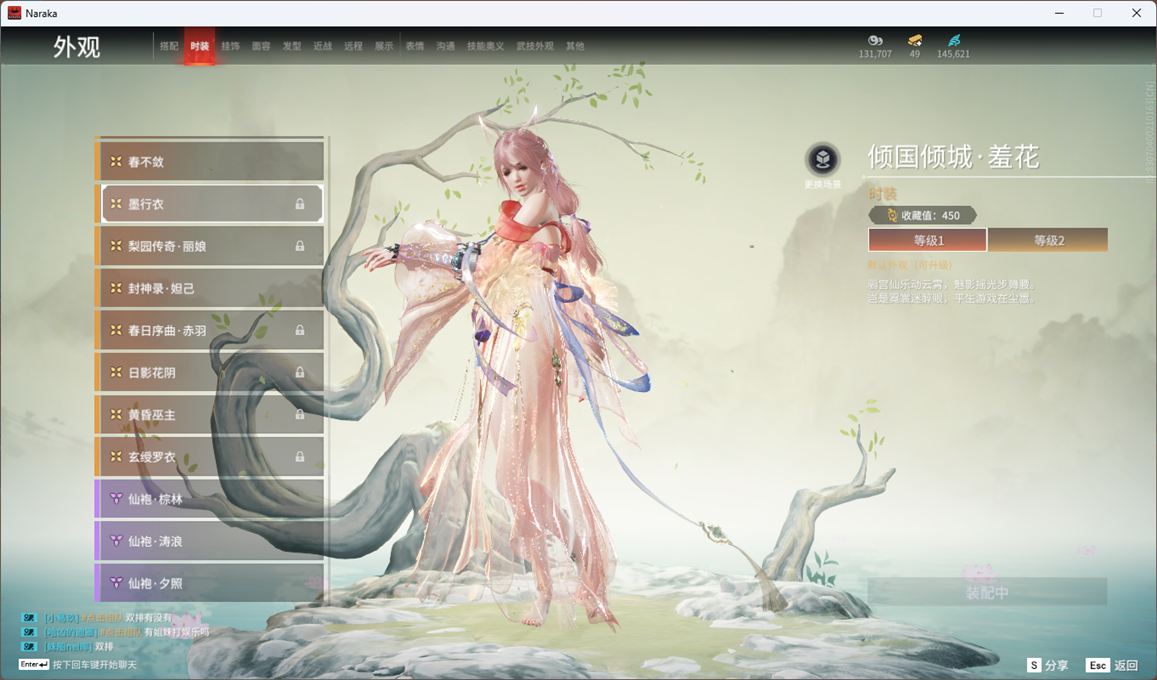The height and width of the screenshot is (680, 1157).
Task: Select the 仙袍·夕照 outfit
Action: tap(210, 583)
